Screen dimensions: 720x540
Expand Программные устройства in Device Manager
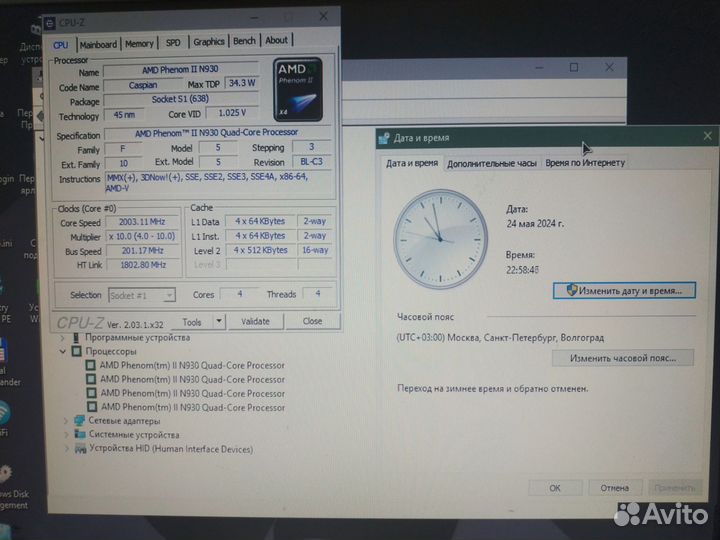[x=63, y=338]
